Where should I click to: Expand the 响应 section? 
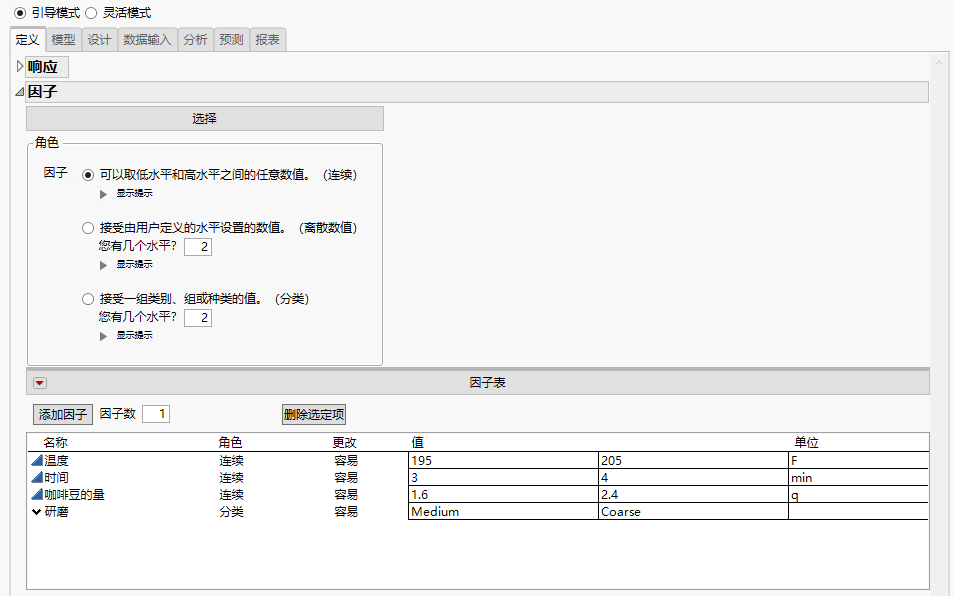tap(19, 66)
